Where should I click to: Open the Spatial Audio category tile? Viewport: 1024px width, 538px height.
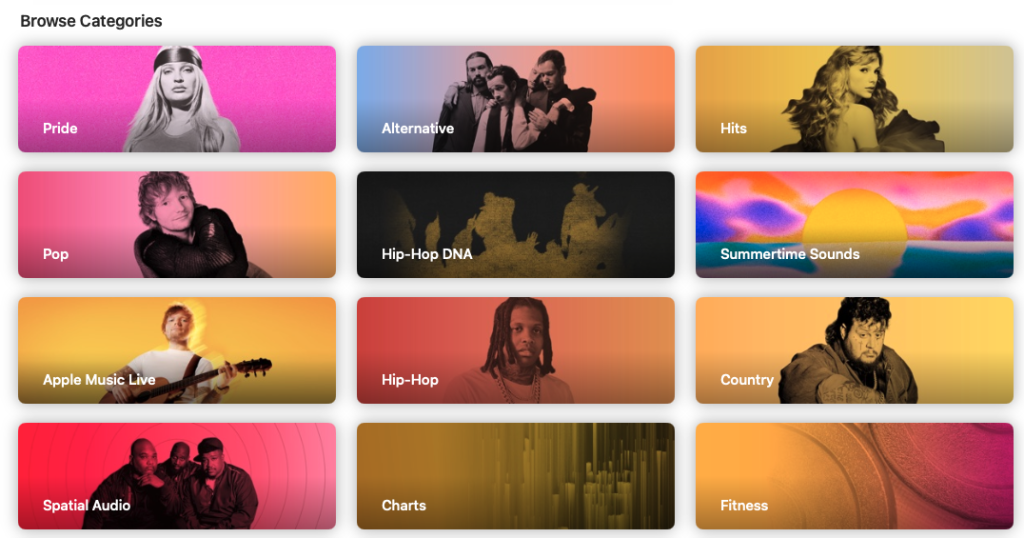coord(177,476)
